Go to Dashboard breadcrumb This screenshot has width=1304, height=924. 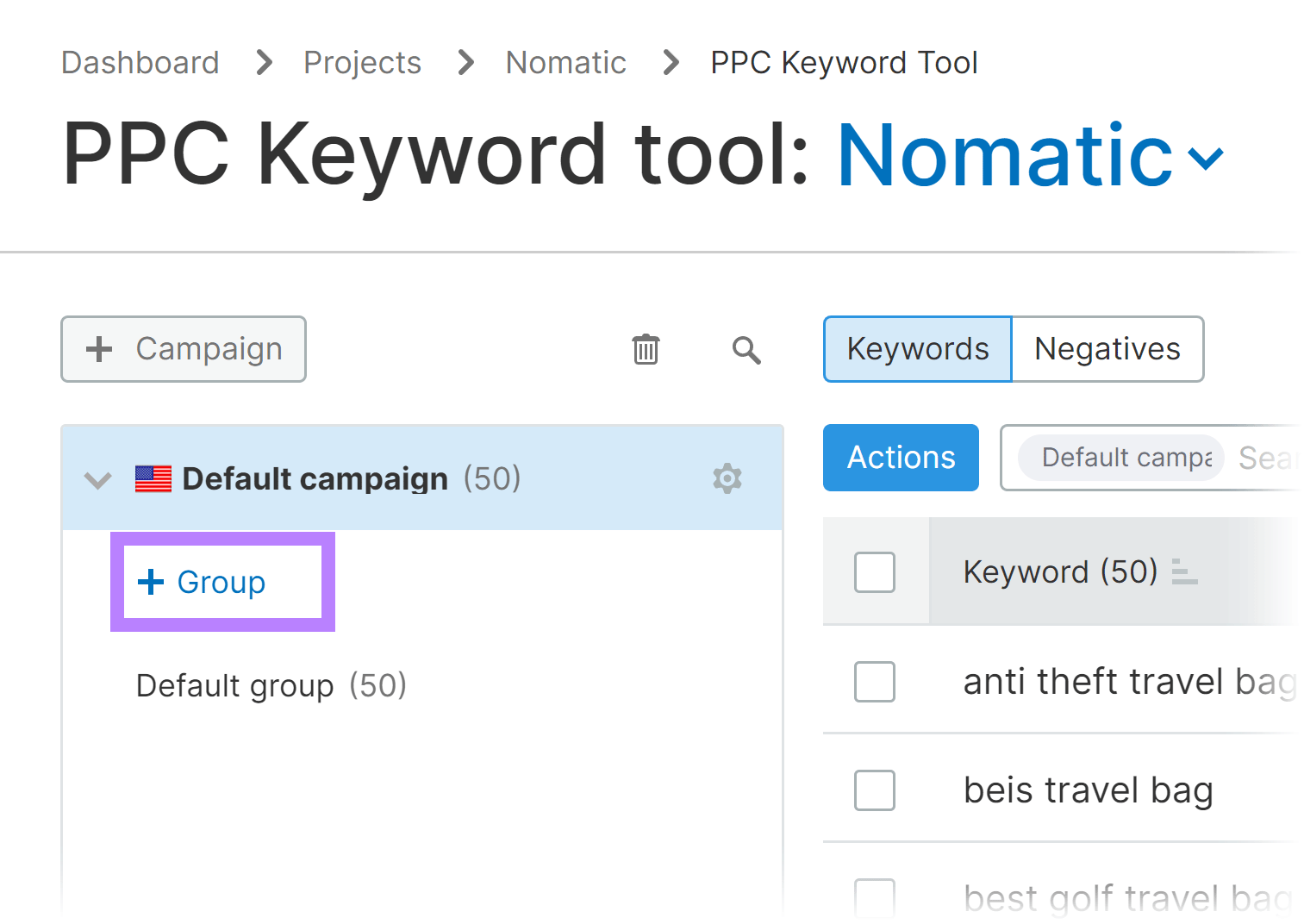click(x=140, y=63)
